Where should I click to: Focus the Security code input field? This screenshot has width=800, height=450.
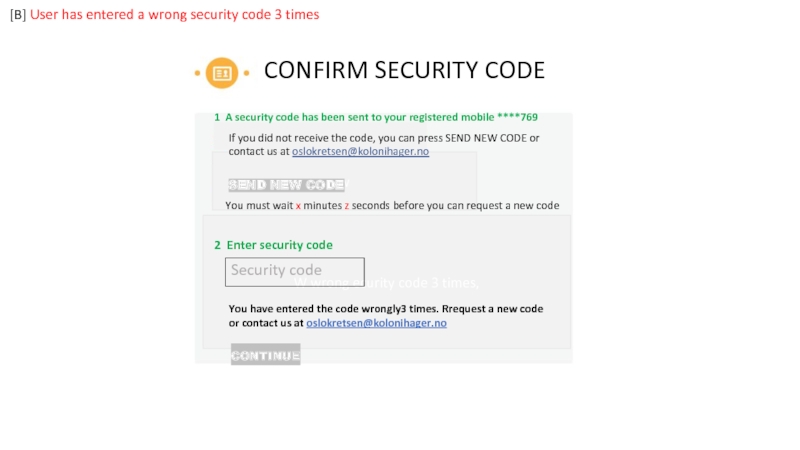click(x=294, y=271)
